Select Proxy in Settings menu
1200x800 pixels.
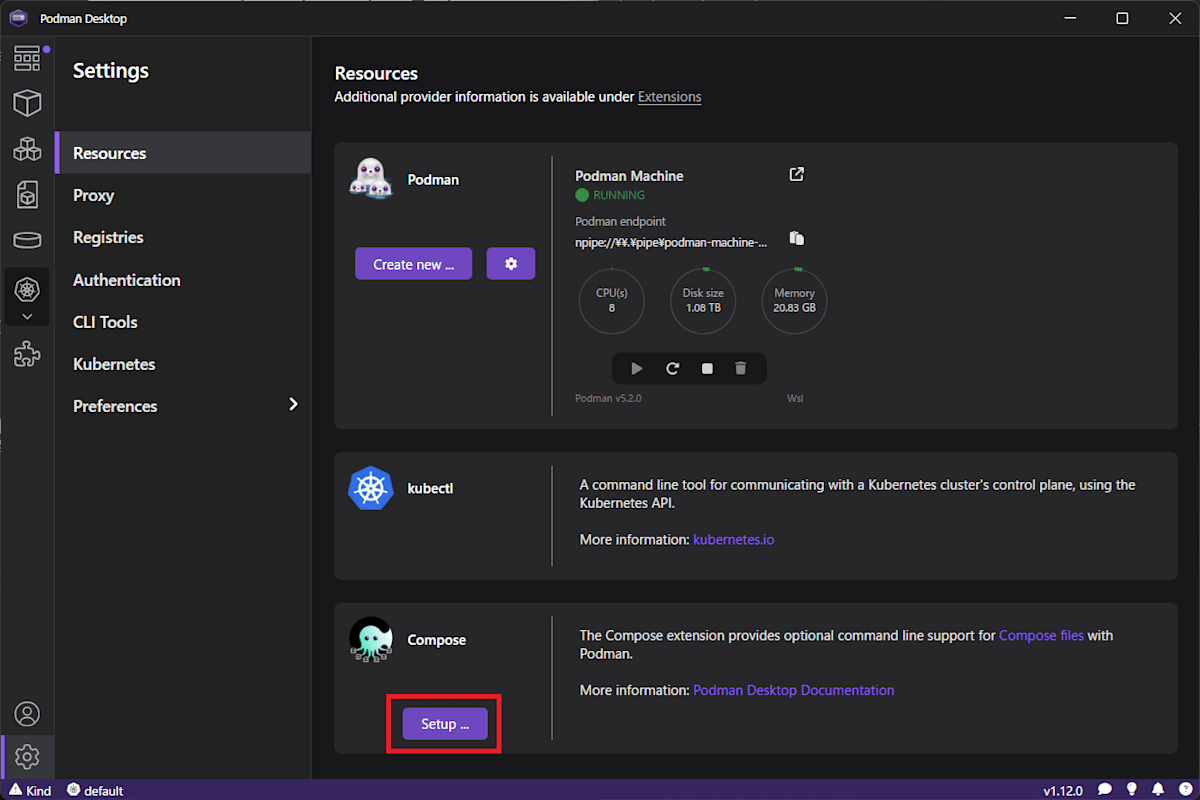pyautogui.click(x=183, y=195)
